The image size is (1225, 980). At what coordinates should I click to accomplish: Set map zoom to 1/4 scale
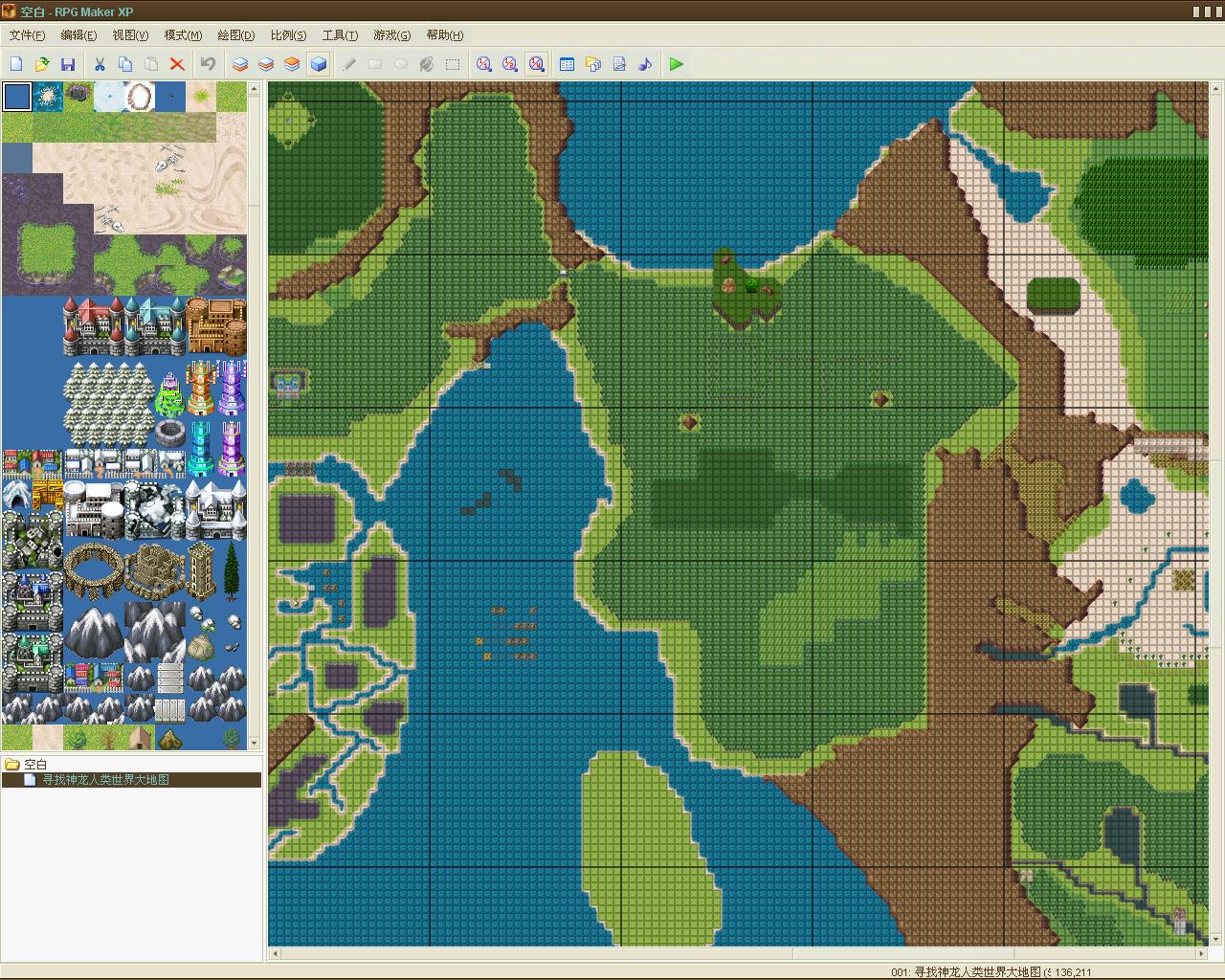[536, 64]
